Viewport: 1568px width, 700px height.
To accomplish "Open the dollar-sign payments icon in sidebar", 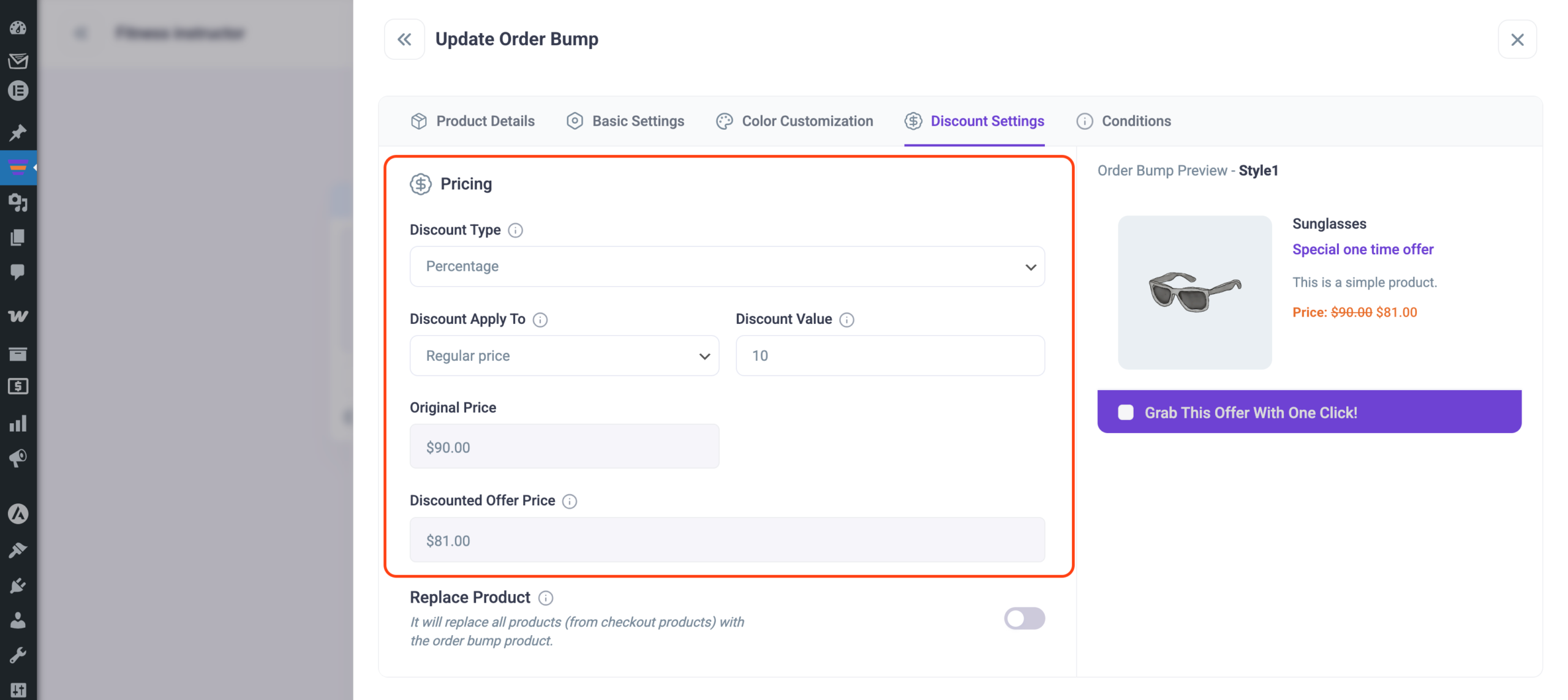I will 18,386.
